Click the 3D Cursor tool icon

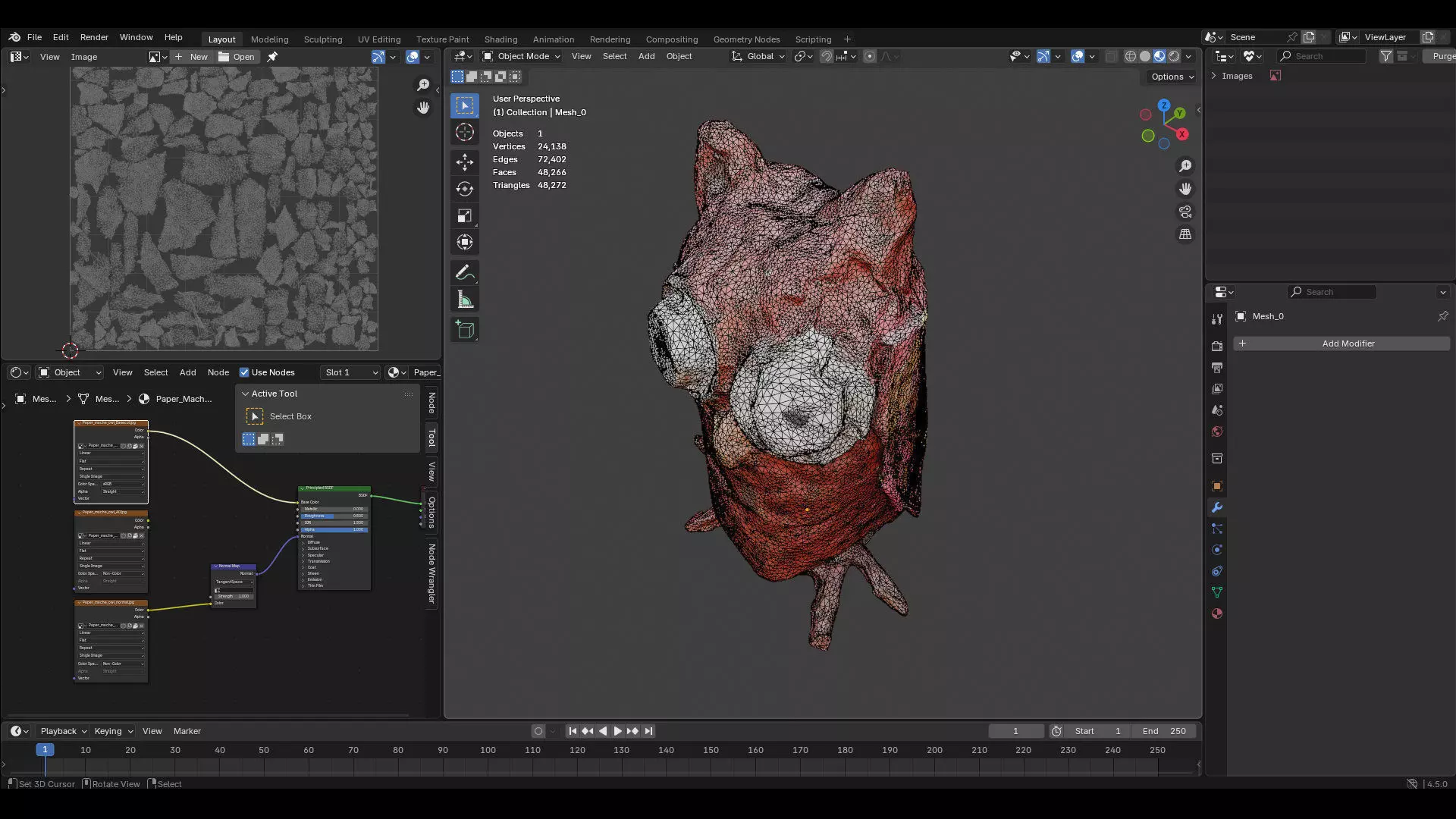pos(465,132)
